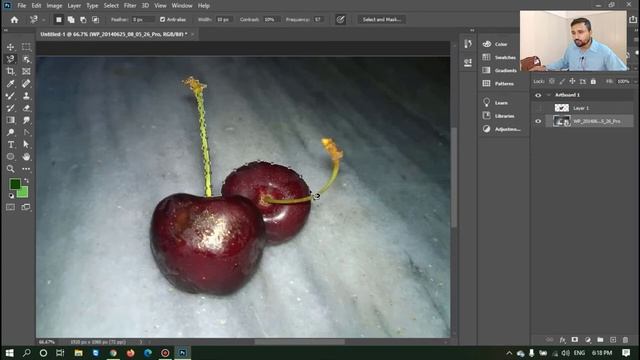Select the Eraser tool
This screenshot has height=360, width=640.
(26, 108)
